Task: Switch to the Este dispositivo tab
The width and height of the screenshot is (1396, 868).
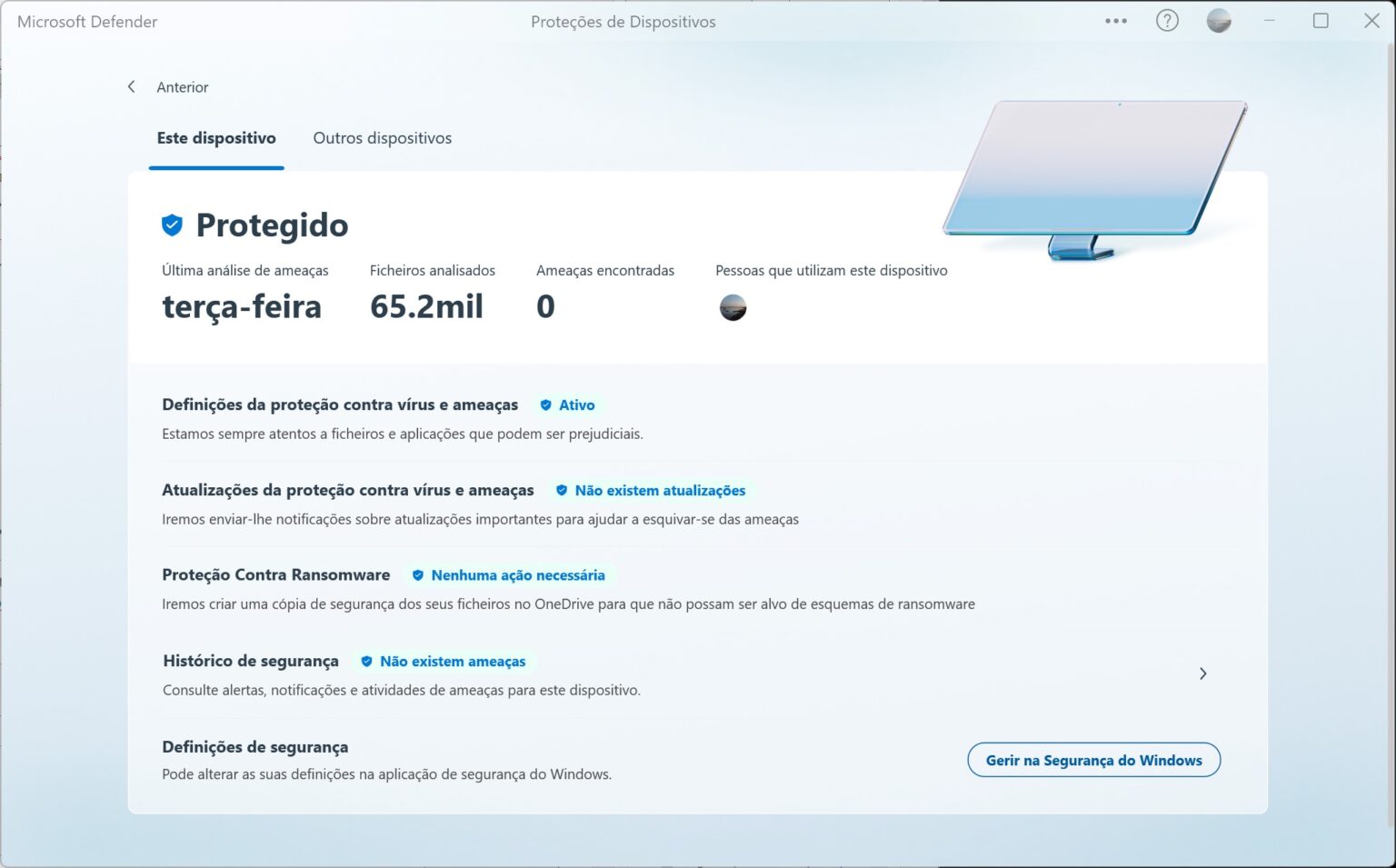Action: (x=216, y=138)
